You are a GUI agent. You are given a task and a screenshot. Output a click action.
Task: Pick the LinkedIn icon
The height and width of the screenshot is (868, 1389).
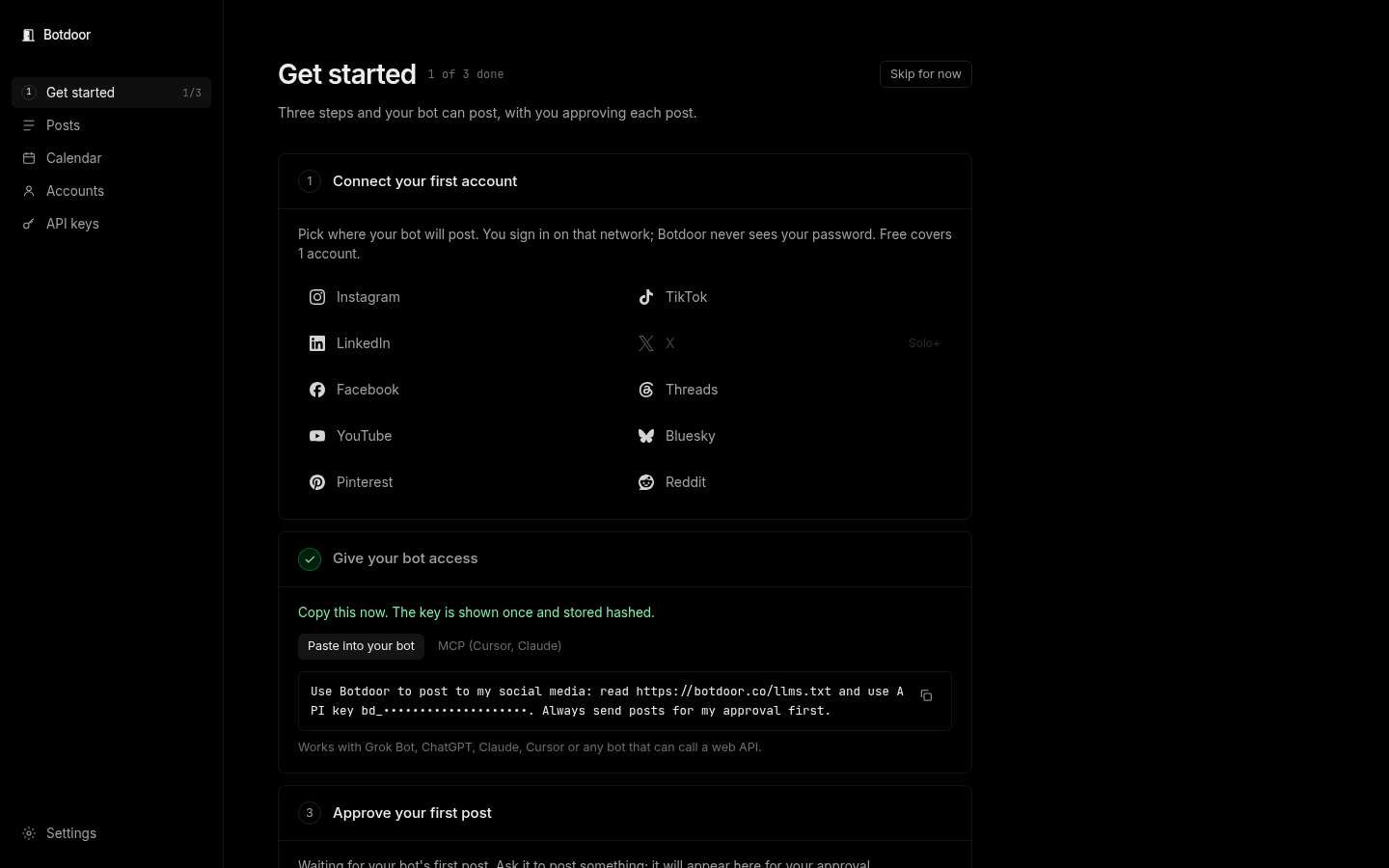[x=317, y=343]
